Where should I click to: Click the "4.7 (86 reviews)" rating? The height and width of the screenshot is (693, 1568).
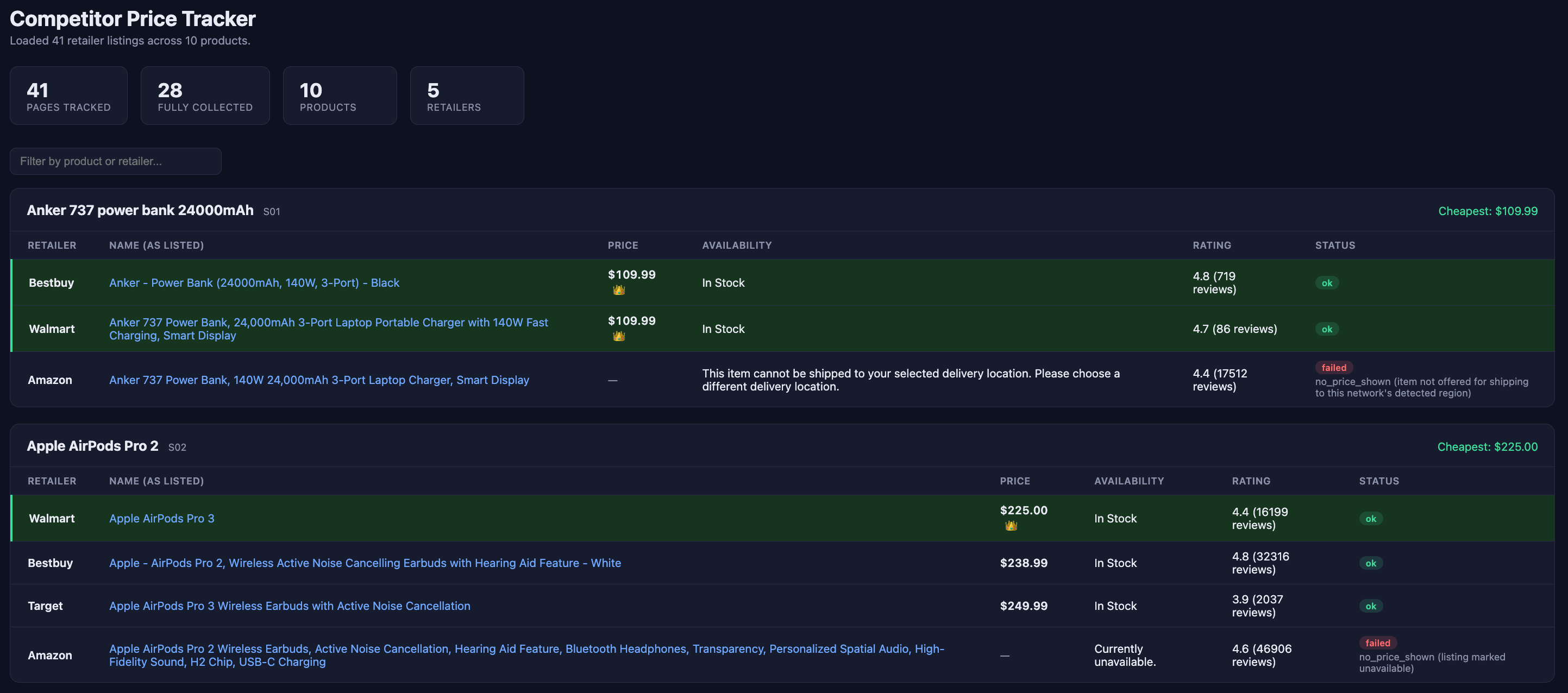pyautogui.click(x=1234, y=329)
